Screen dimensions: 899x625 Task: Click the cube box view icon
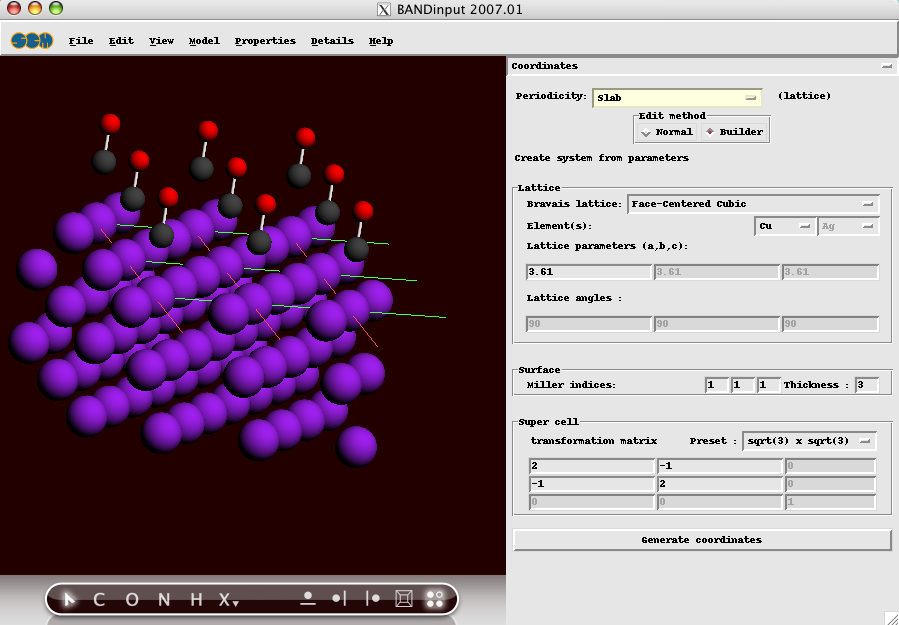pyautogui.click(x=404, y=599)
